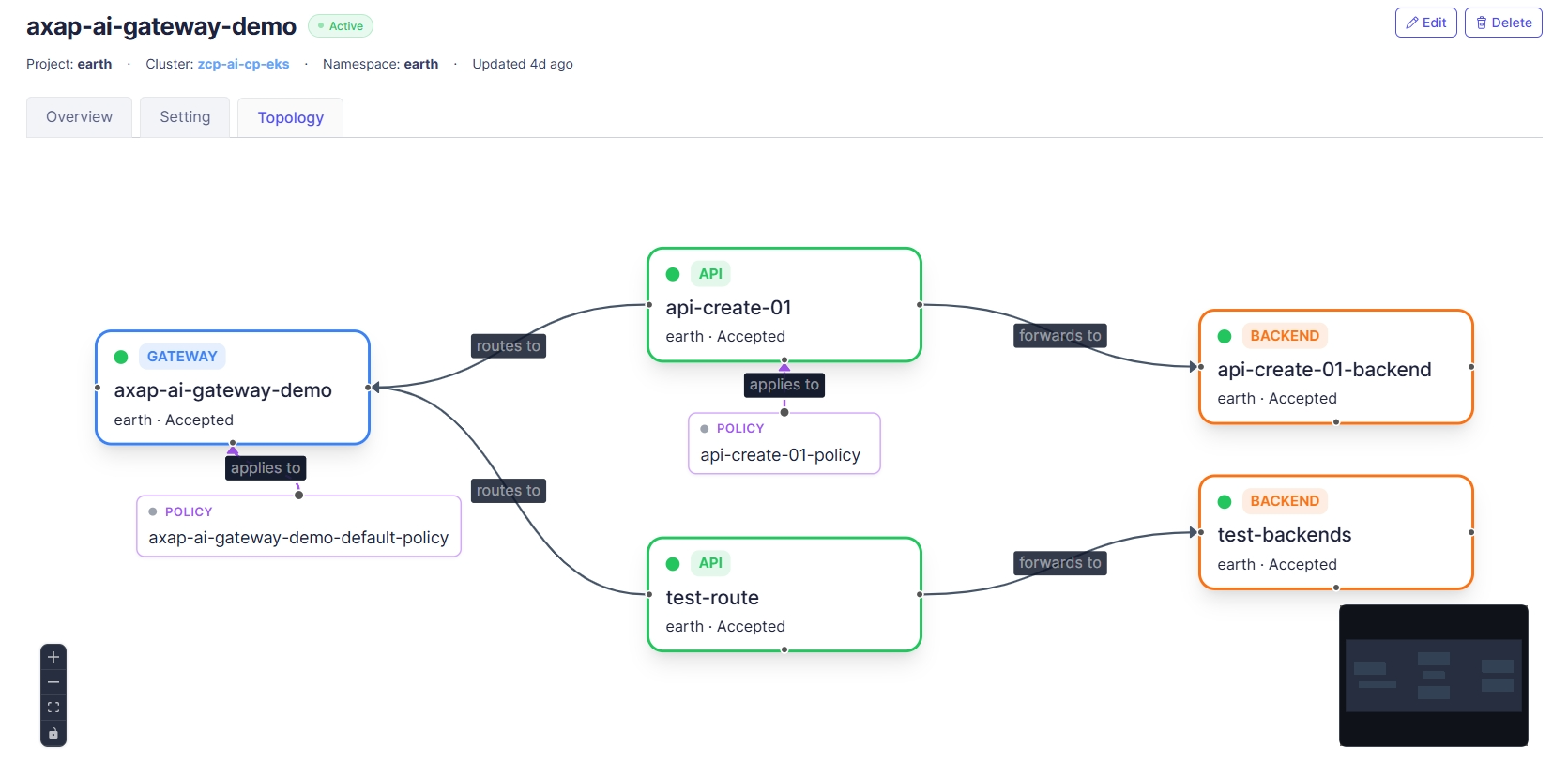Click the green status dot on test-route node

pyautogui.click(x=673, y=564)
